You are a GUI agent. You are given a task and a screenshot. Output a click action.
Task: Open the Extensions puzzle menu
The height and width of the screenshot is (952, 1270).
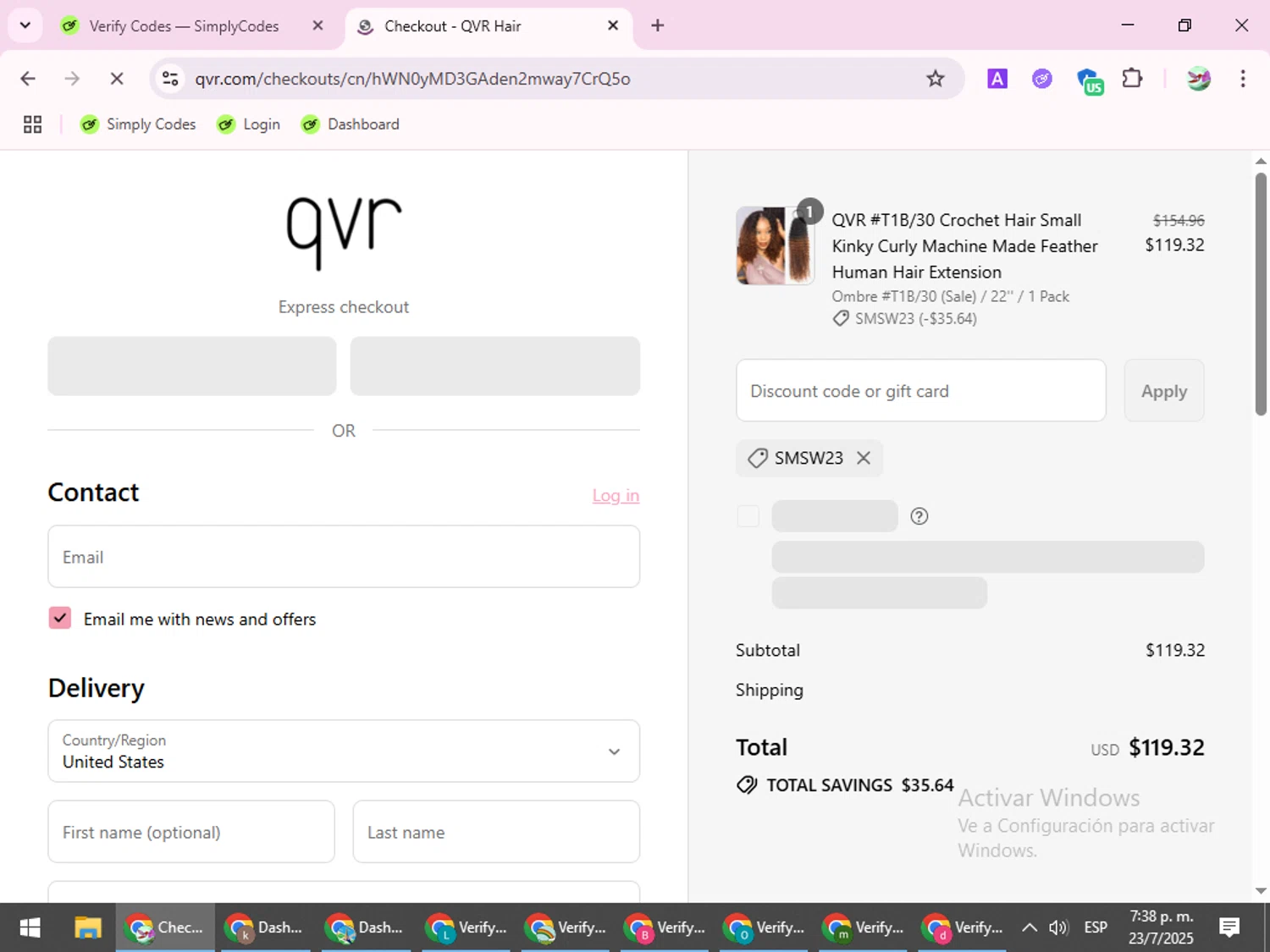pyautogui.click(x=1132, y=79)
